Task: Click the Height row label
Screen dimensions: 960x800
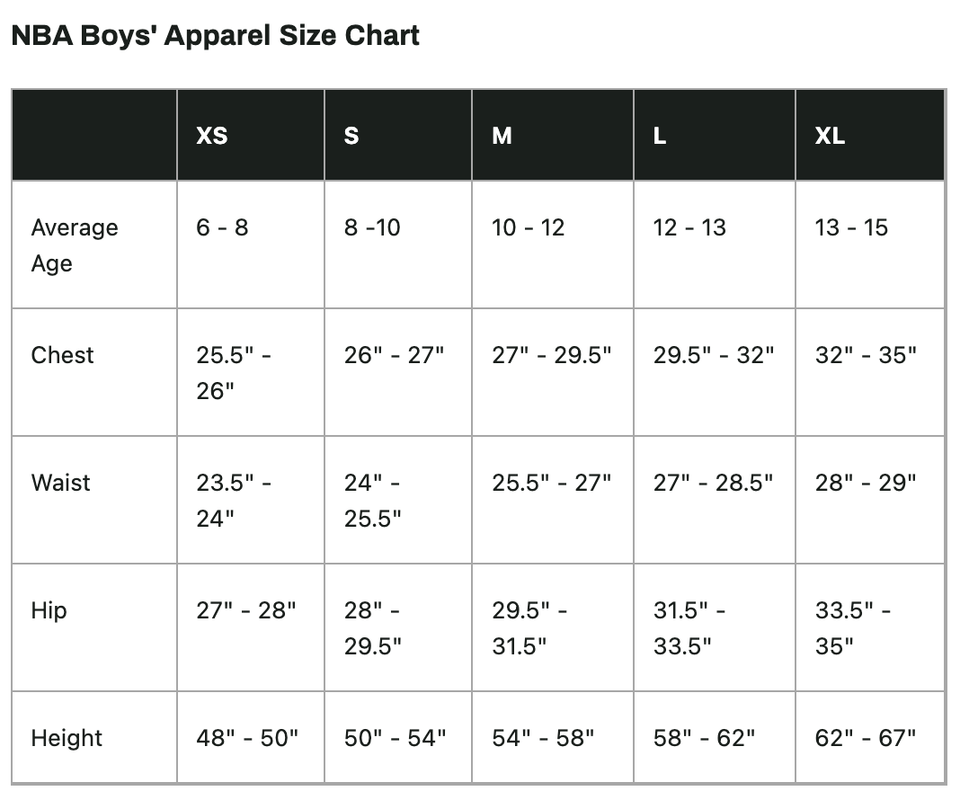Action: [x=67, y=738]
